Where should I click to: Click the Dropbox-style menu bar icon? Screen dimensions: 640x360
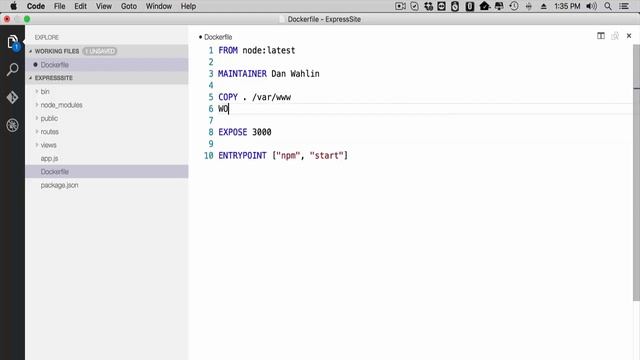(x=428, y=6)
